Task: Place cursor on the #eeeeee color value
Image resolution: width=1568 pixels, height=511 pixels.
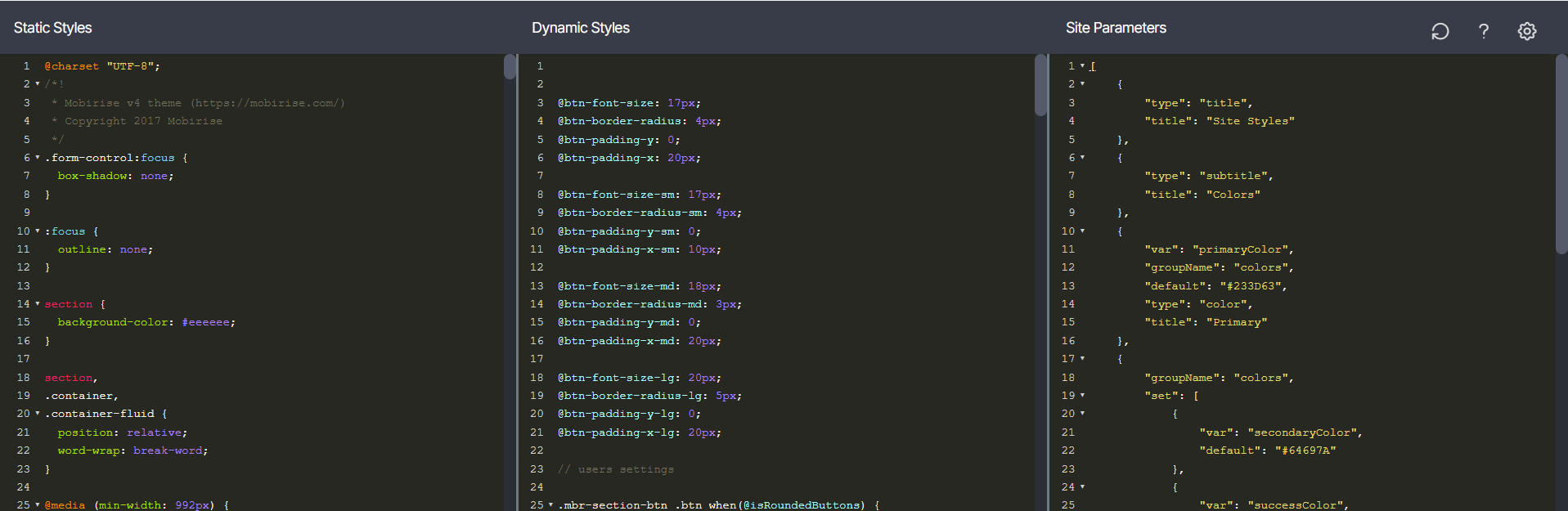Action: pos(205,323)
